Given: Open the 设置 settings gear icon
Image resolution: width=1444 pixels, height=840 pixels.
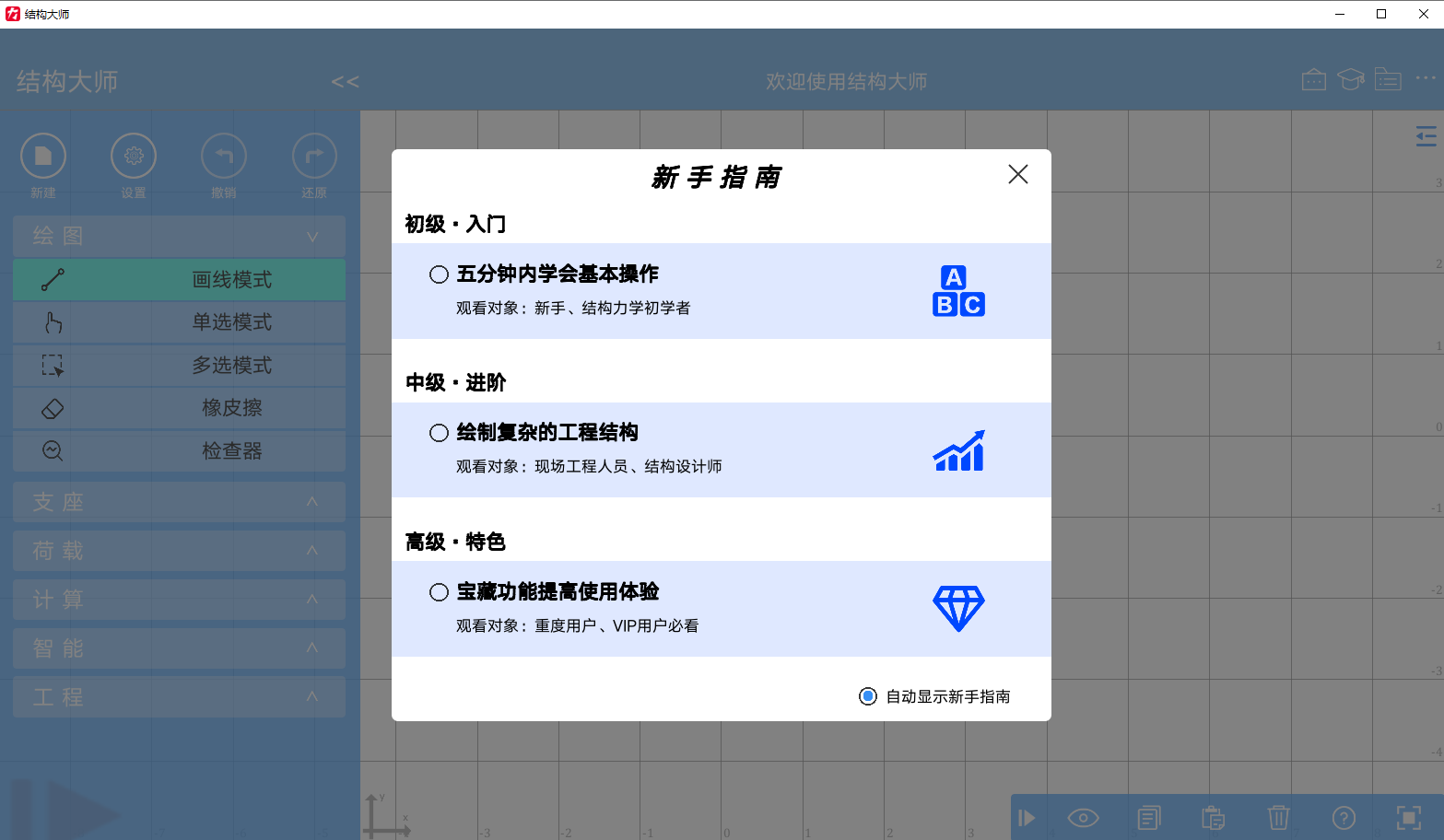Looking at the screenshot, I should tap(133, 155).
